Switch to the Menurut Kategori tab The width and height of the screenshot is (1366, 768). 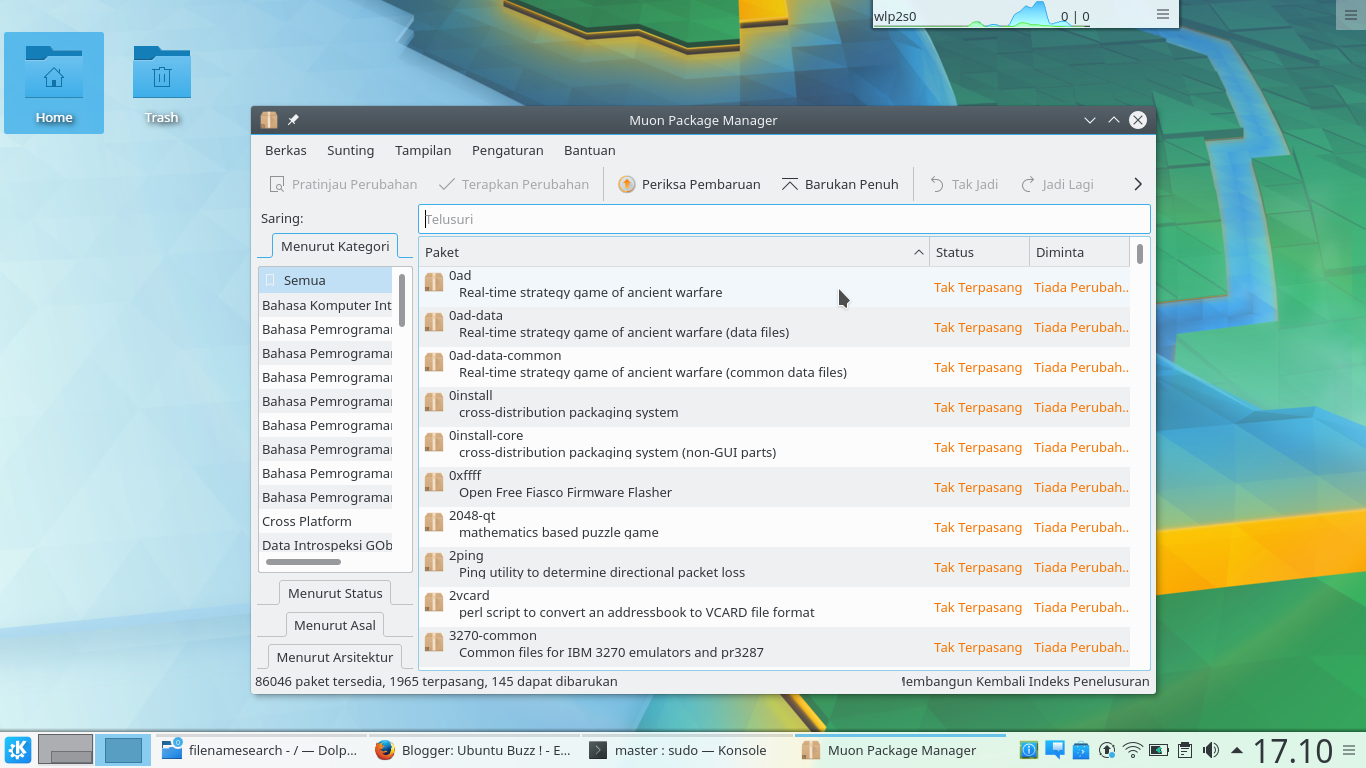click(x=335, y=246)
